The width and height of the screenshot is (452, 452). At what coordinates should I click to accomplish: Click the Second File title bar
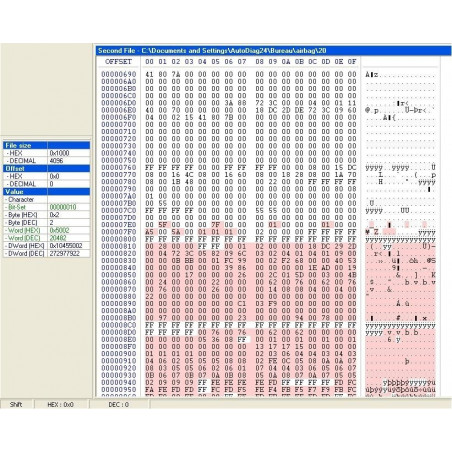pos(273,51)
